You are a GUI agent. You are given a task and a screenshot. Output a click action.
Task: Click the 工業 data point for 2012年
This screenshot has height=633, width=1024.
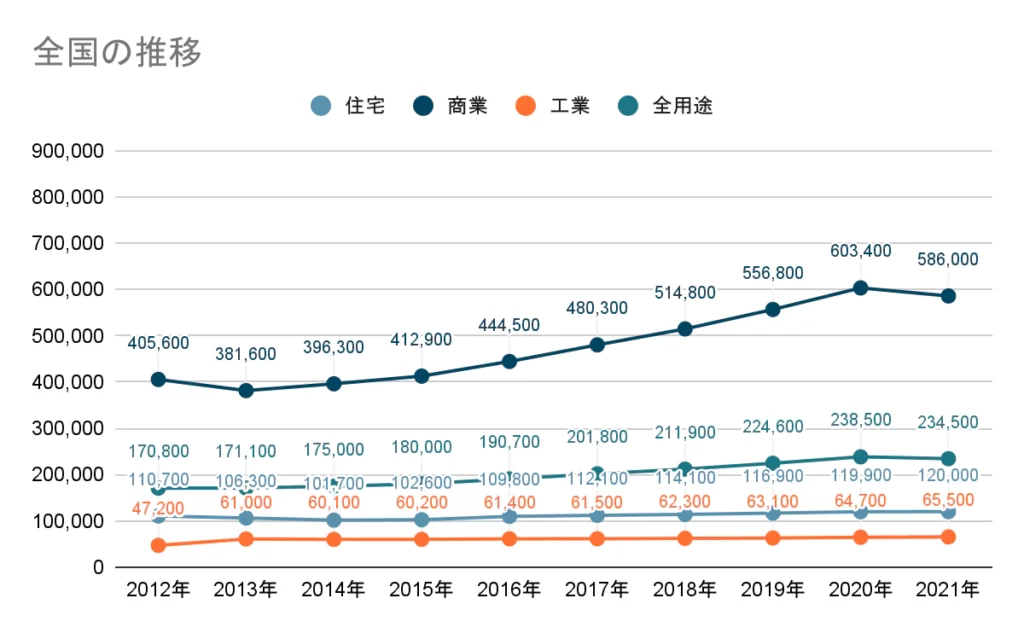coord(158,545)
